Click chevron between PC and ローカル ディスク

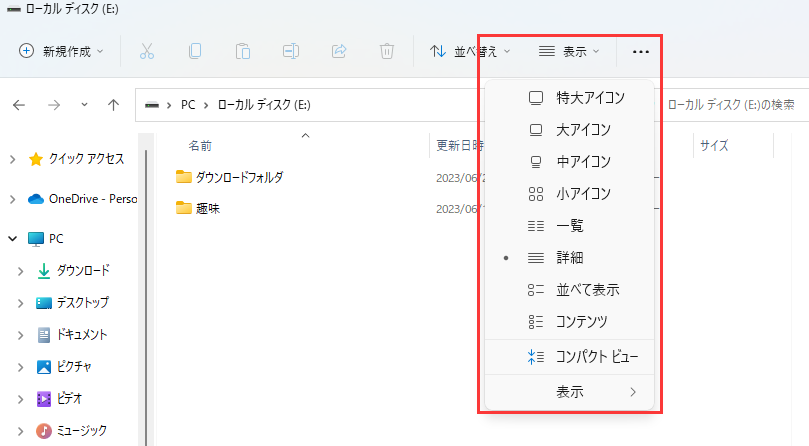pyautogui.click(x=206, y=105)
